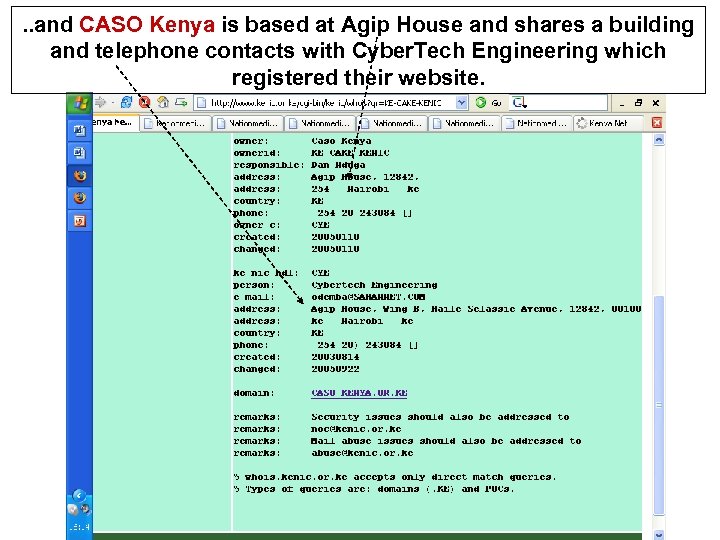The height and width of the screenshot is (540, 720).
Task: Click person value Cybertech Engineering
Action: pos(374,285)
